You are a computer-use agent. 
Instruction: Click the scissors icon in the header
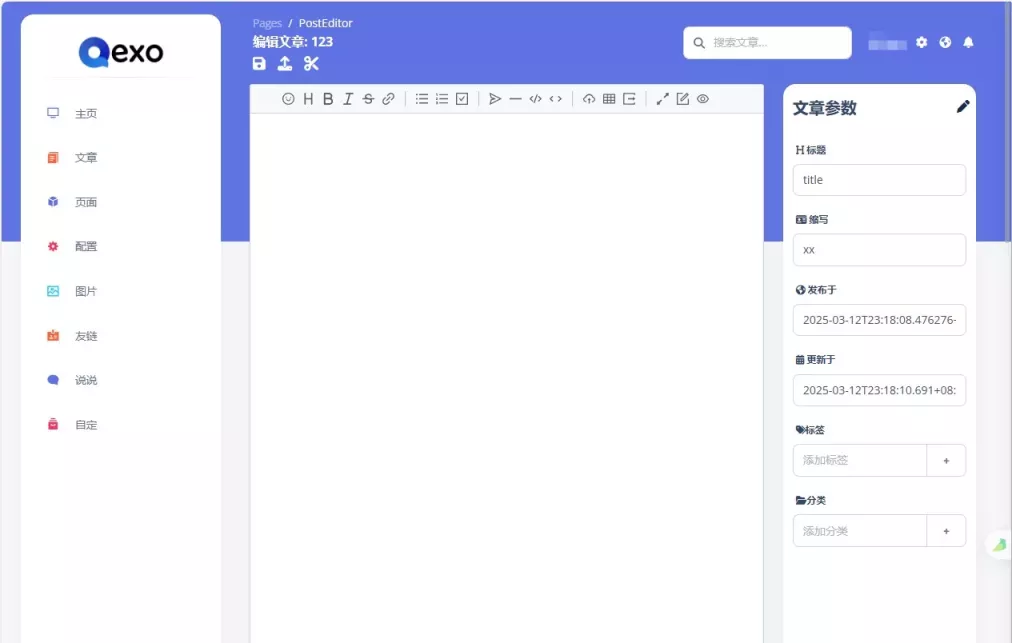pos(311,64)
